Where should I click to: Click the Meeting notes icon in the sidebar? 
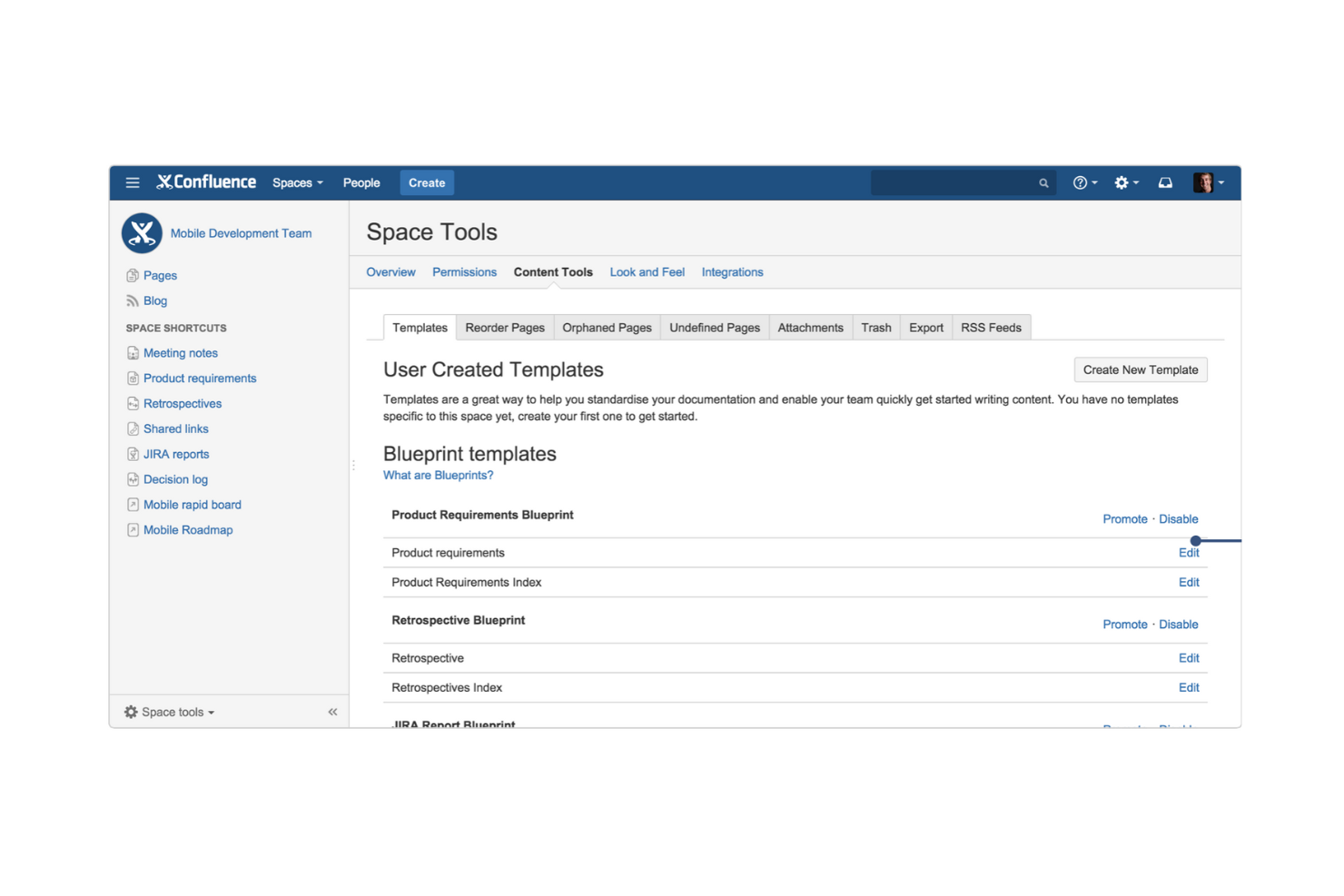point(133,353)
